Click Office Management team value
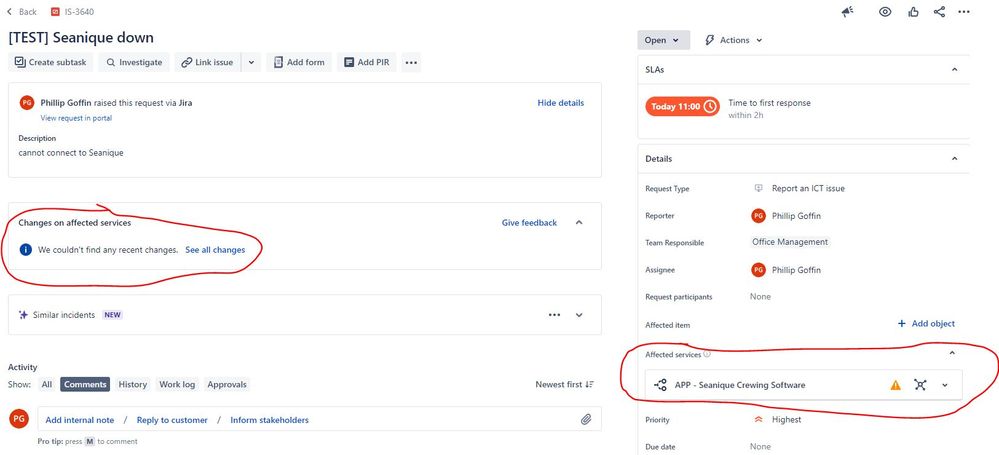999x455 pixels. pyautogui.click(x=790, y=242)
